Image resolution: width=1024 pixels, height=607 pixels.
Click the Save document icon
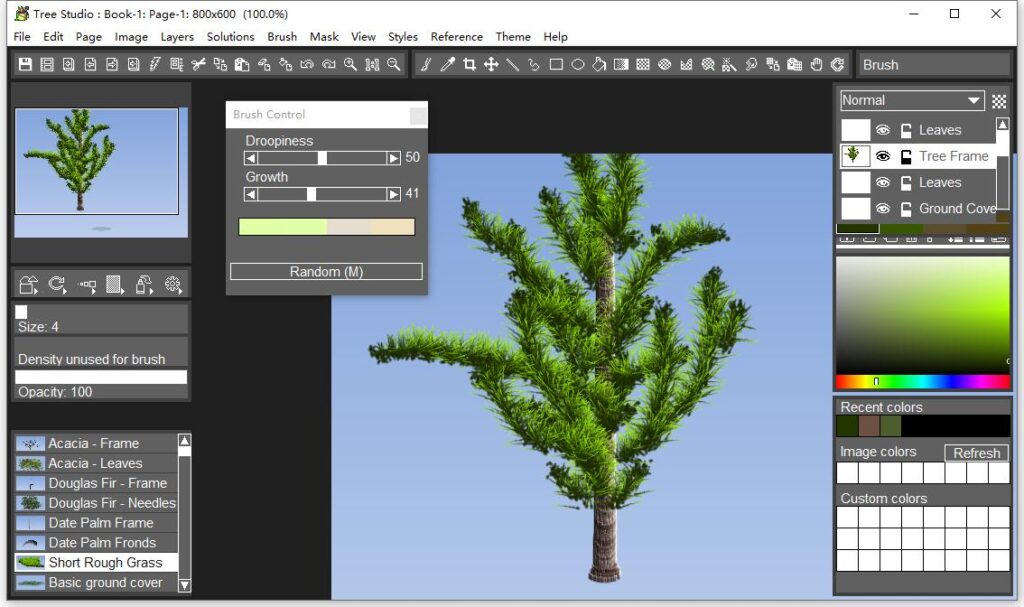(x=25, y=64)
